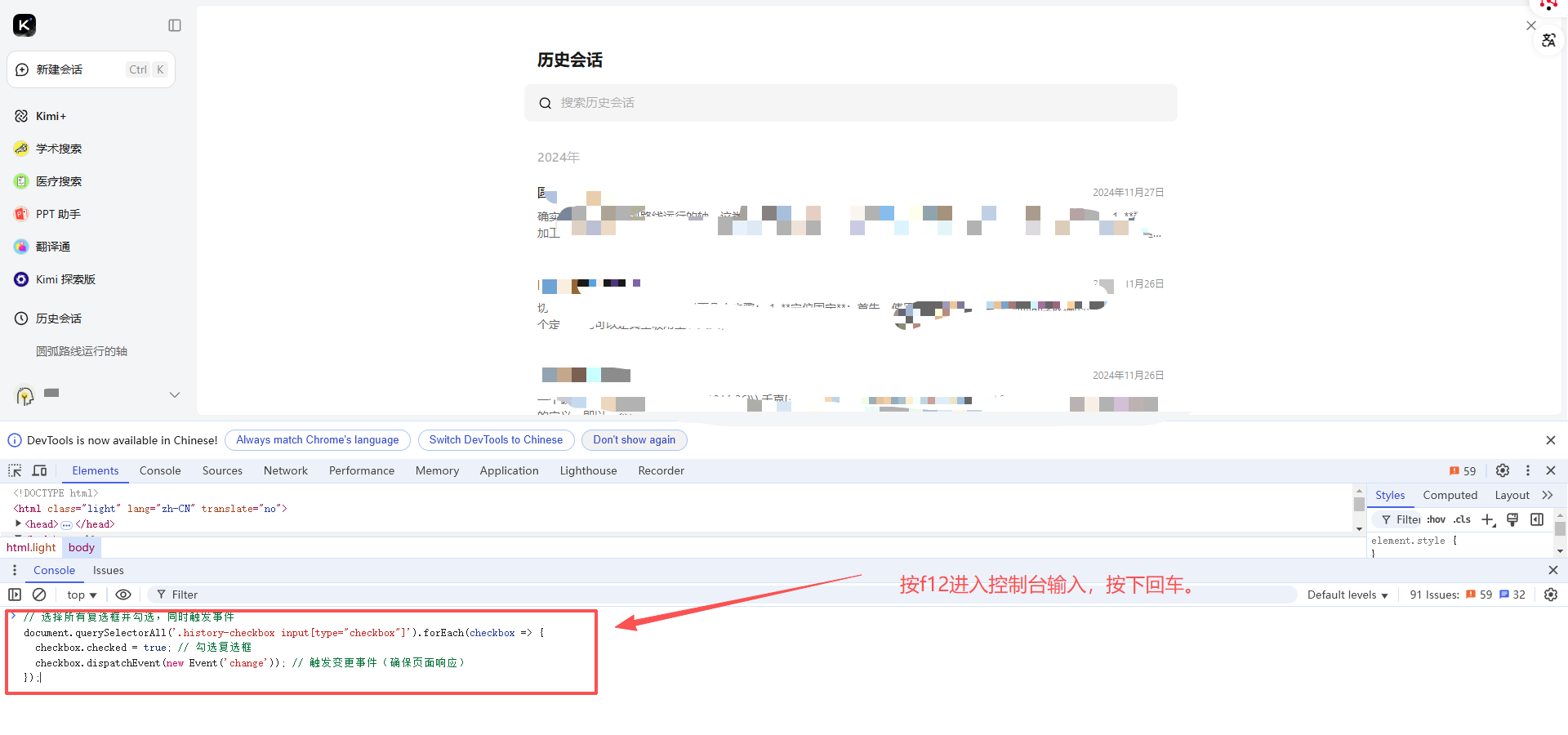The image size is (1568, 735).
Task: Open the DevTools three-dot menu
Action: click(x=1528, y=470)
